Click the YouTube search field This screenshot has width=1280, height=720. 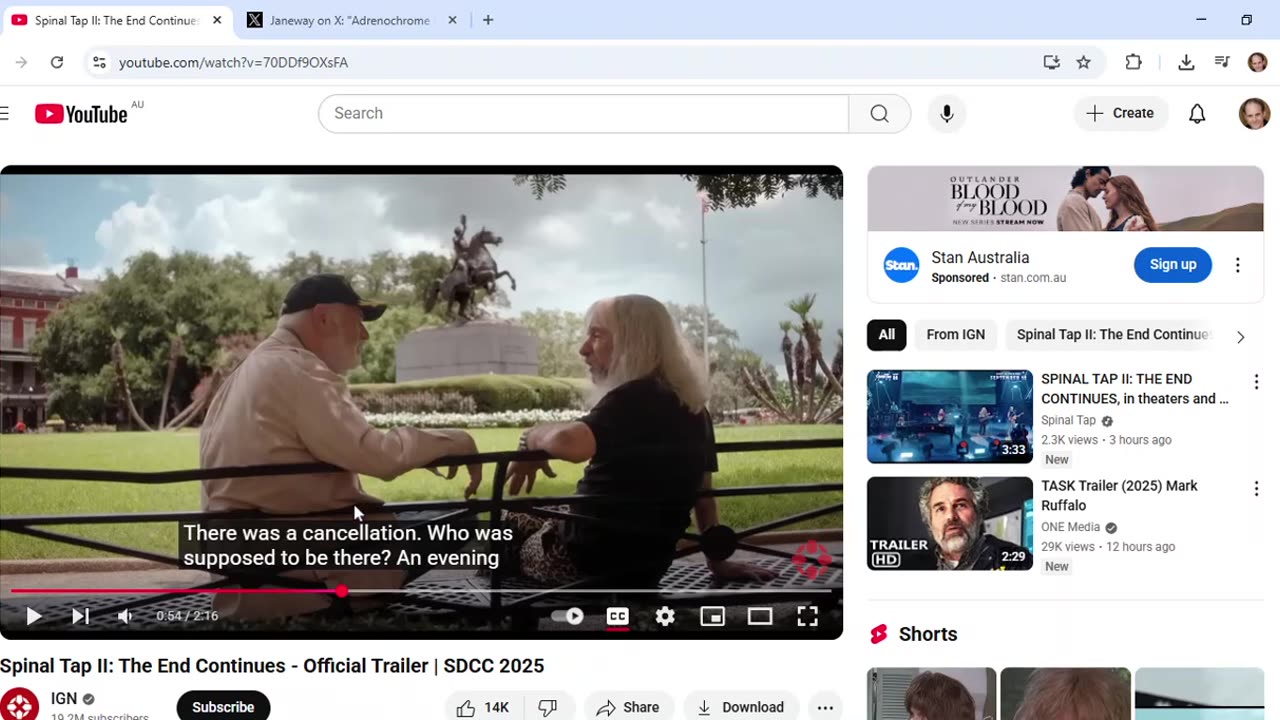tap(583, 113)
